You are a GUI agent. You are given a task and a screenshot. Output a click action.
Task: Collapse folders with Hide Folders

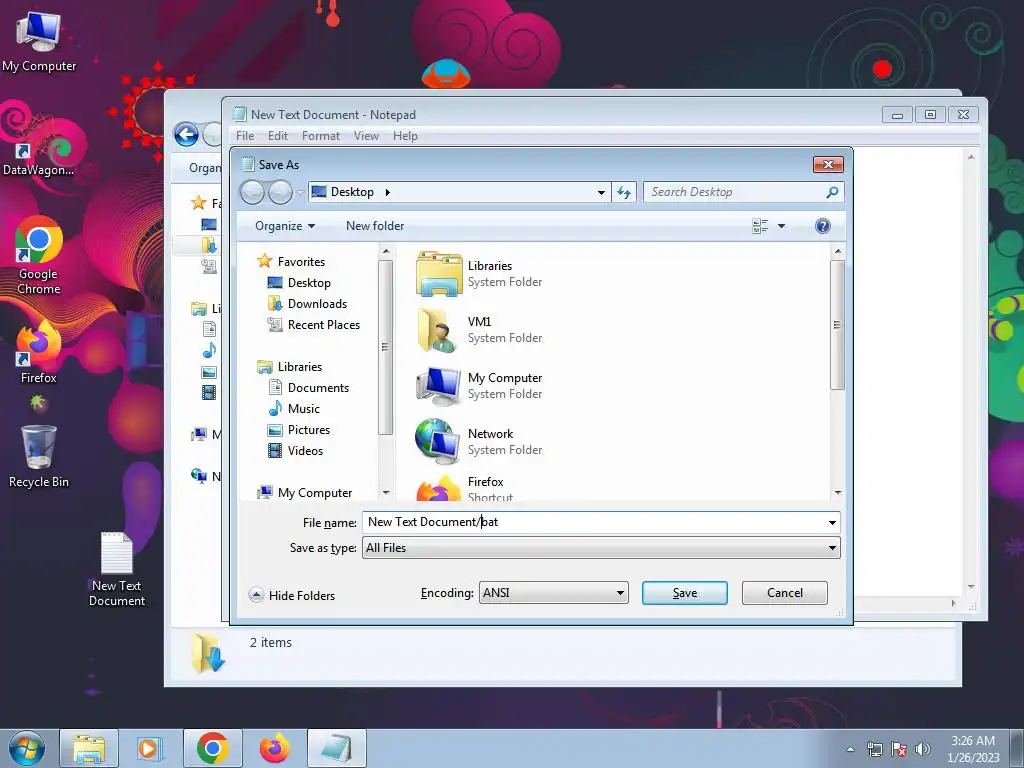(292, 595)
